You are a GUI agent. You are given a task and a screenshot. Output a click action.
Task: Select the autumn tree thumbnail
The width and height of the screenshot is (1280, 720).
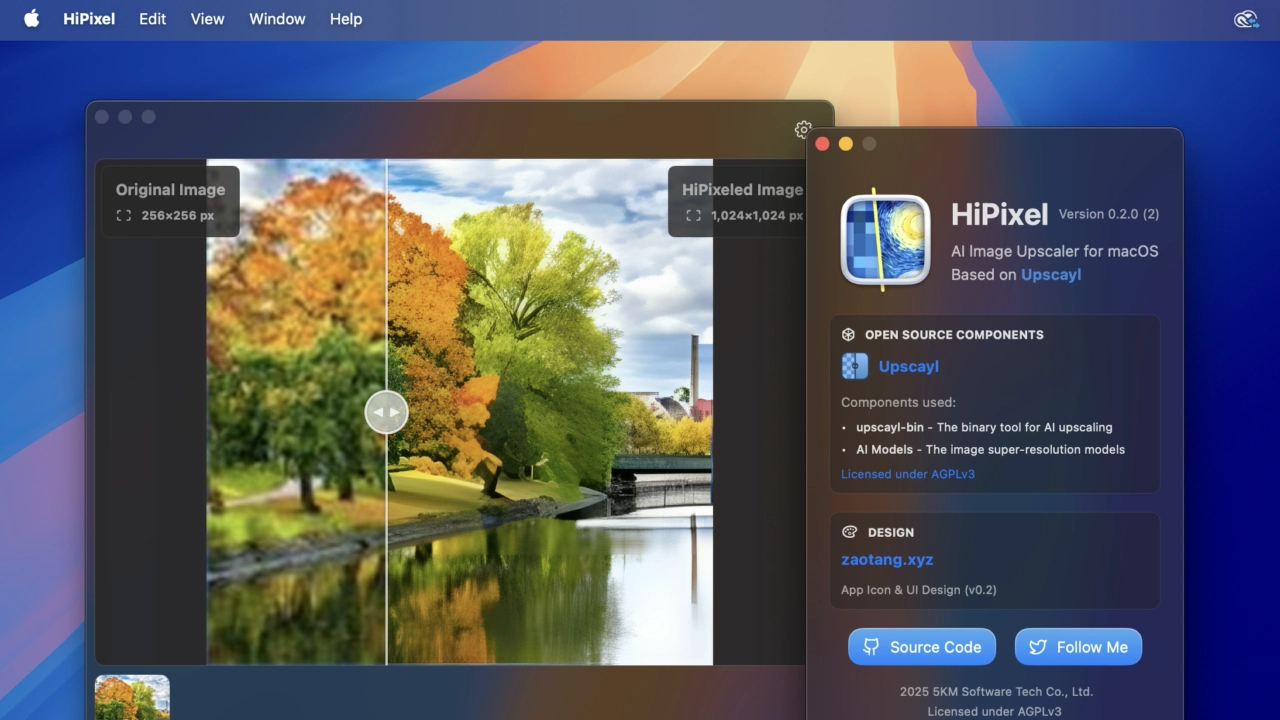(x=132, y=698)
